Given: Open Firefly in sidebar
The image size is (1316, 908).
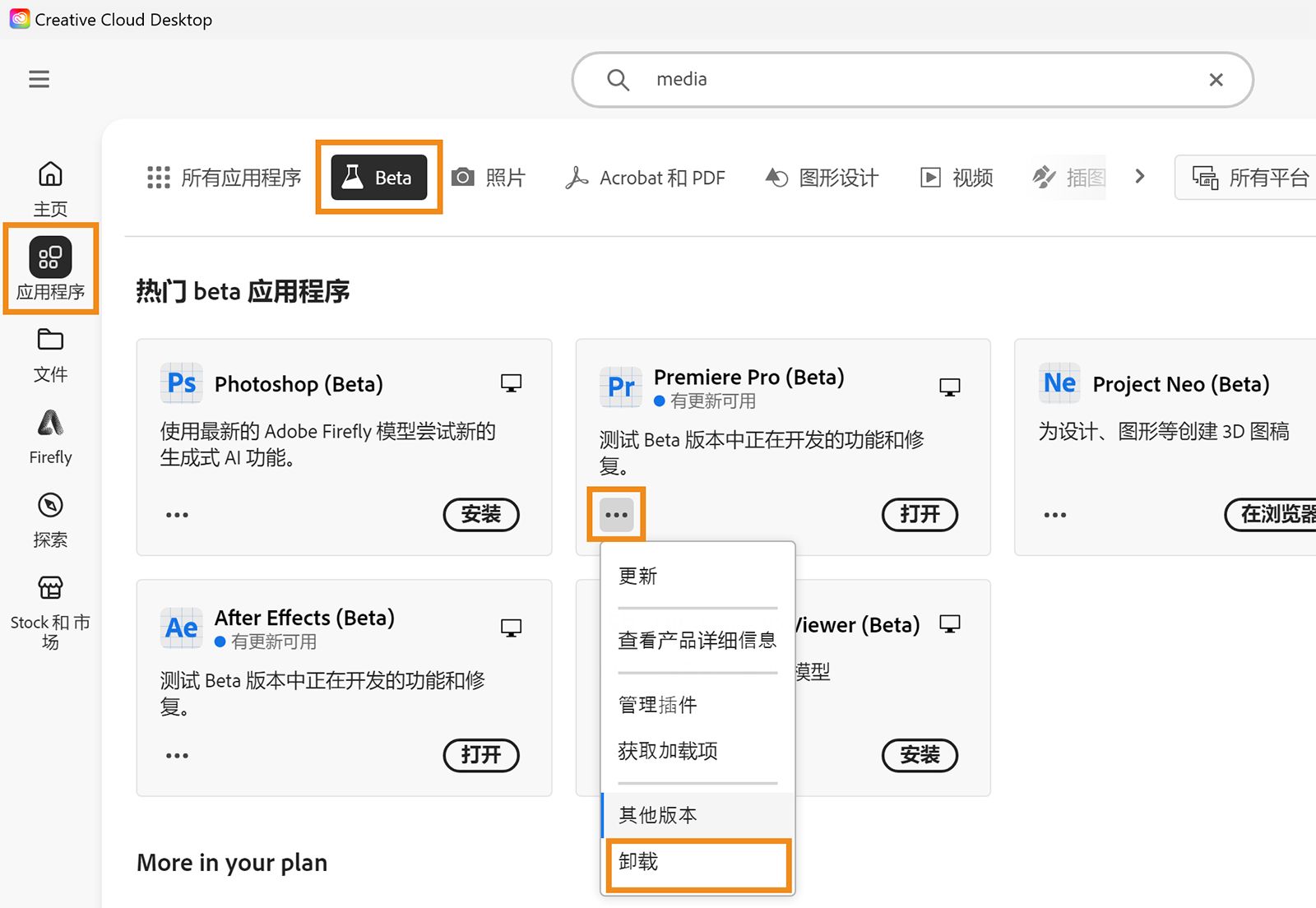Looking at the screenshot, I should tap(50, 438).
